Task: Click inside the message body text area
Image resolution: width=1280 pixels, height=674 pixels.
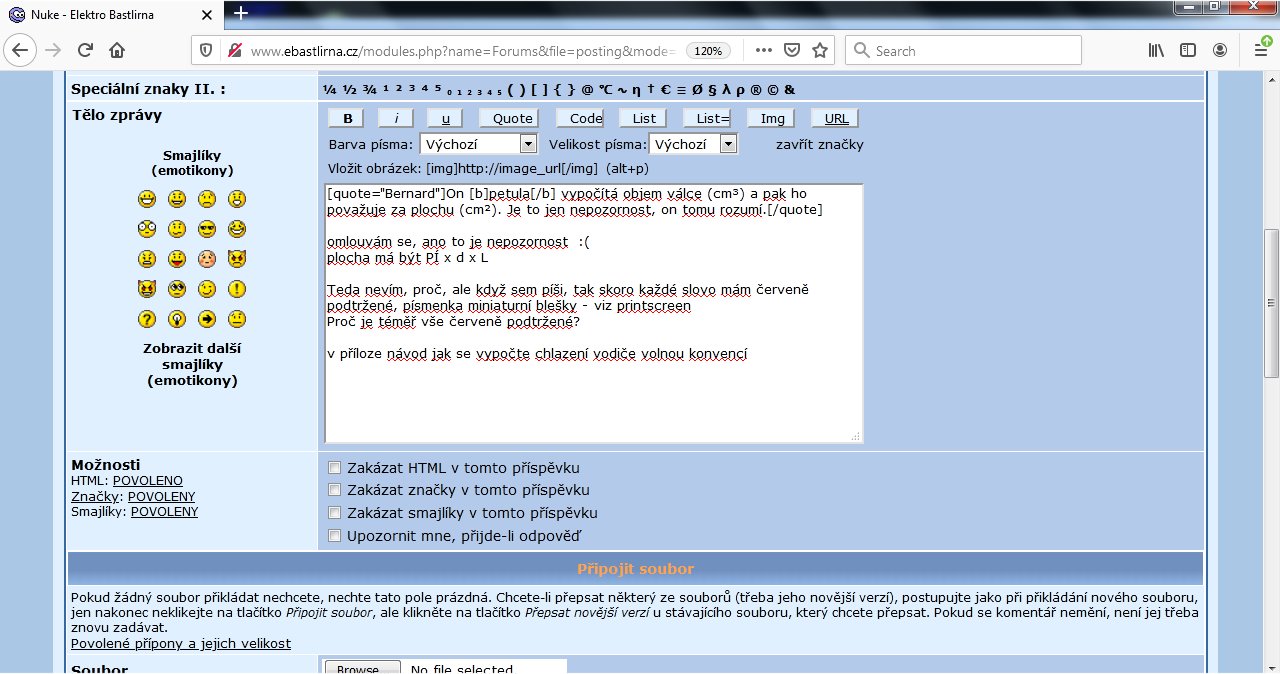Action: (x=593, y=400)
